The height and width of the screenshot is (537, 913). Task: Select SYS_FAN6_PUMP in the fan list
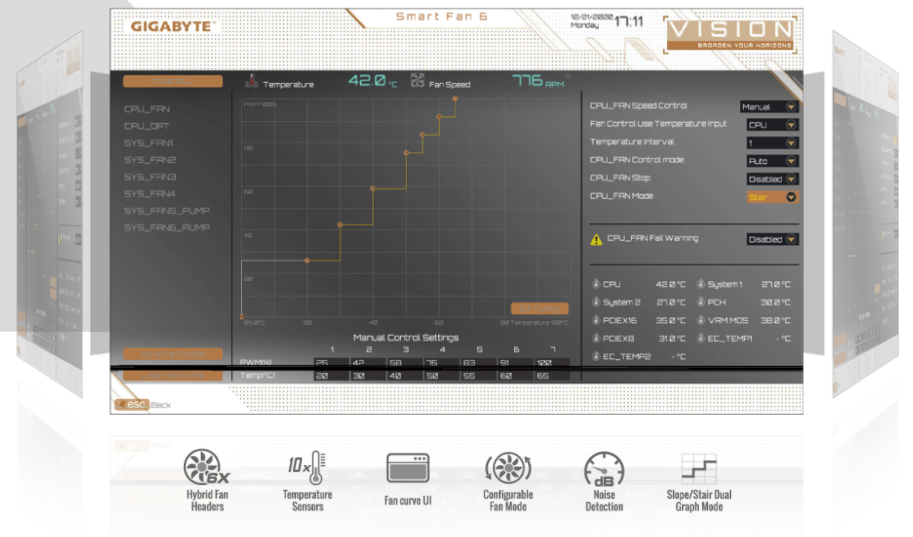167,227
